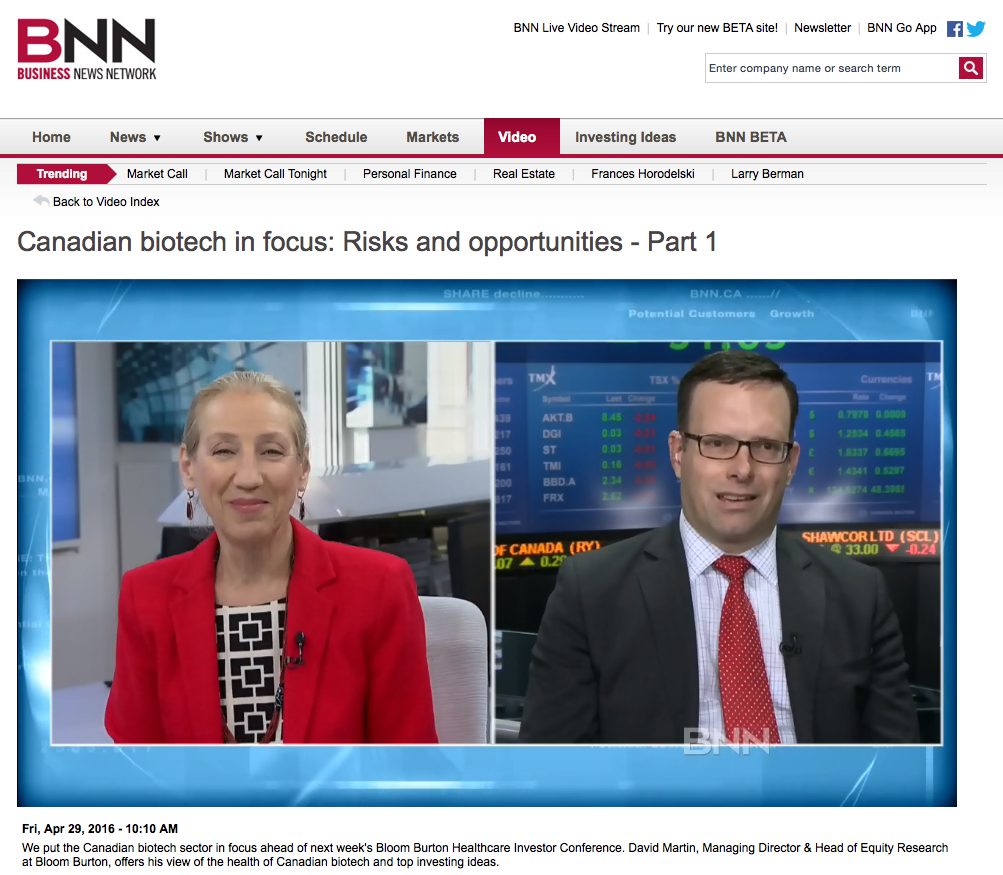Open trending topic Market Call Tonight
This screenshot has width=1003, height=875.
(x=275, y=174)
